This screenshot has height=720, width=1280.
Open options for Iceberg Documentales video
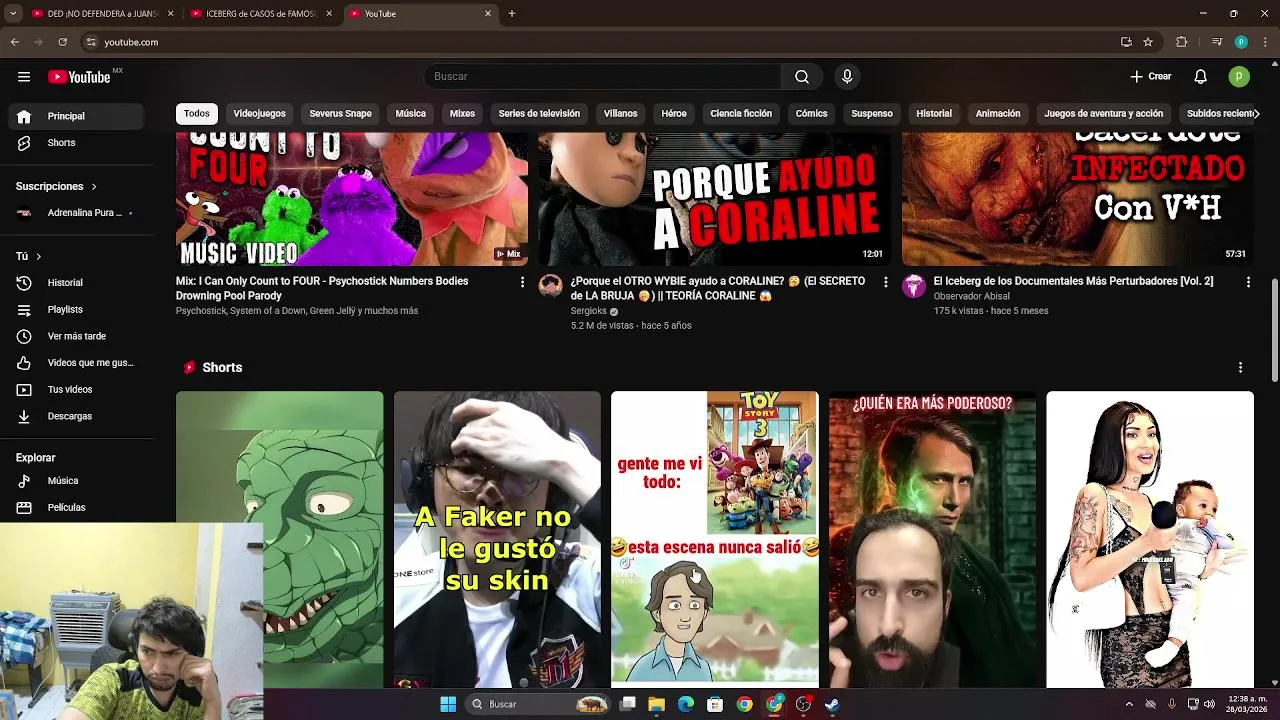coord(1248,283)
